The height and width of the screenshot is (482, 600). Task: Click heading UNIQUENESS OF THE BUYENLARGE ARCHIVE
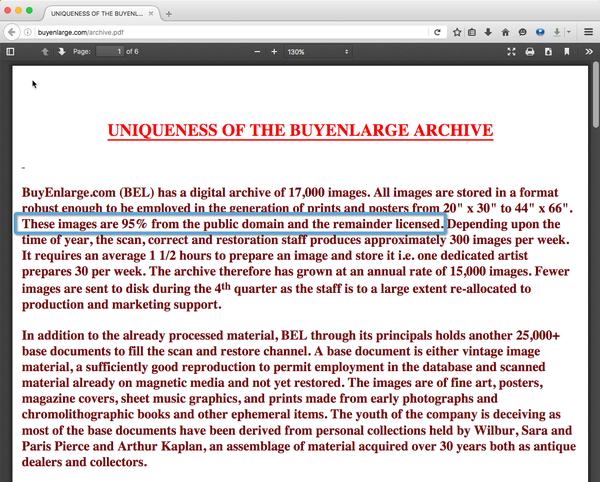tap(300, 130)
